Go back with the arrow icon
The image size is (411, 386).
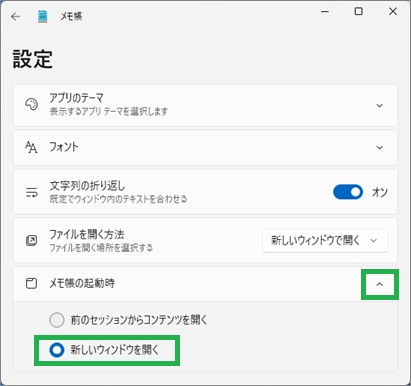tap(16, 16)
